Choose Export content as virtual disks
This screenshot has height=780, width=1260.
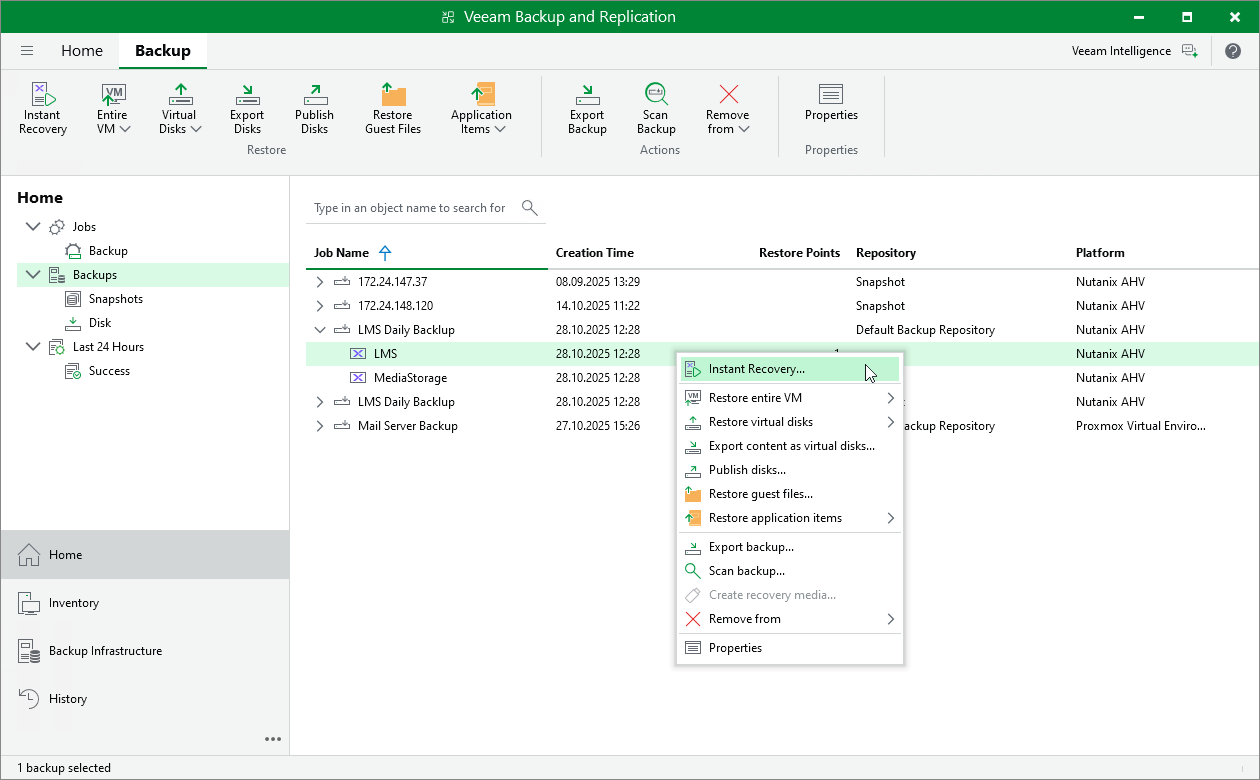(x=789, y=446)
